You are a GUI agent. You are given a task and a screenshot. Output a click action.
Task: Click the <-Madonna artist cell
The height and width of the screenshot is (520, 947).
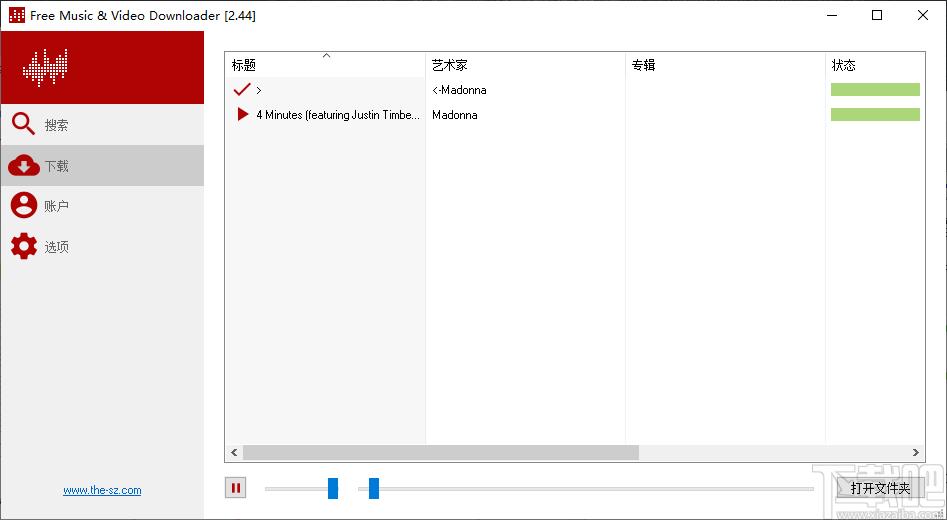pos(459,90)
